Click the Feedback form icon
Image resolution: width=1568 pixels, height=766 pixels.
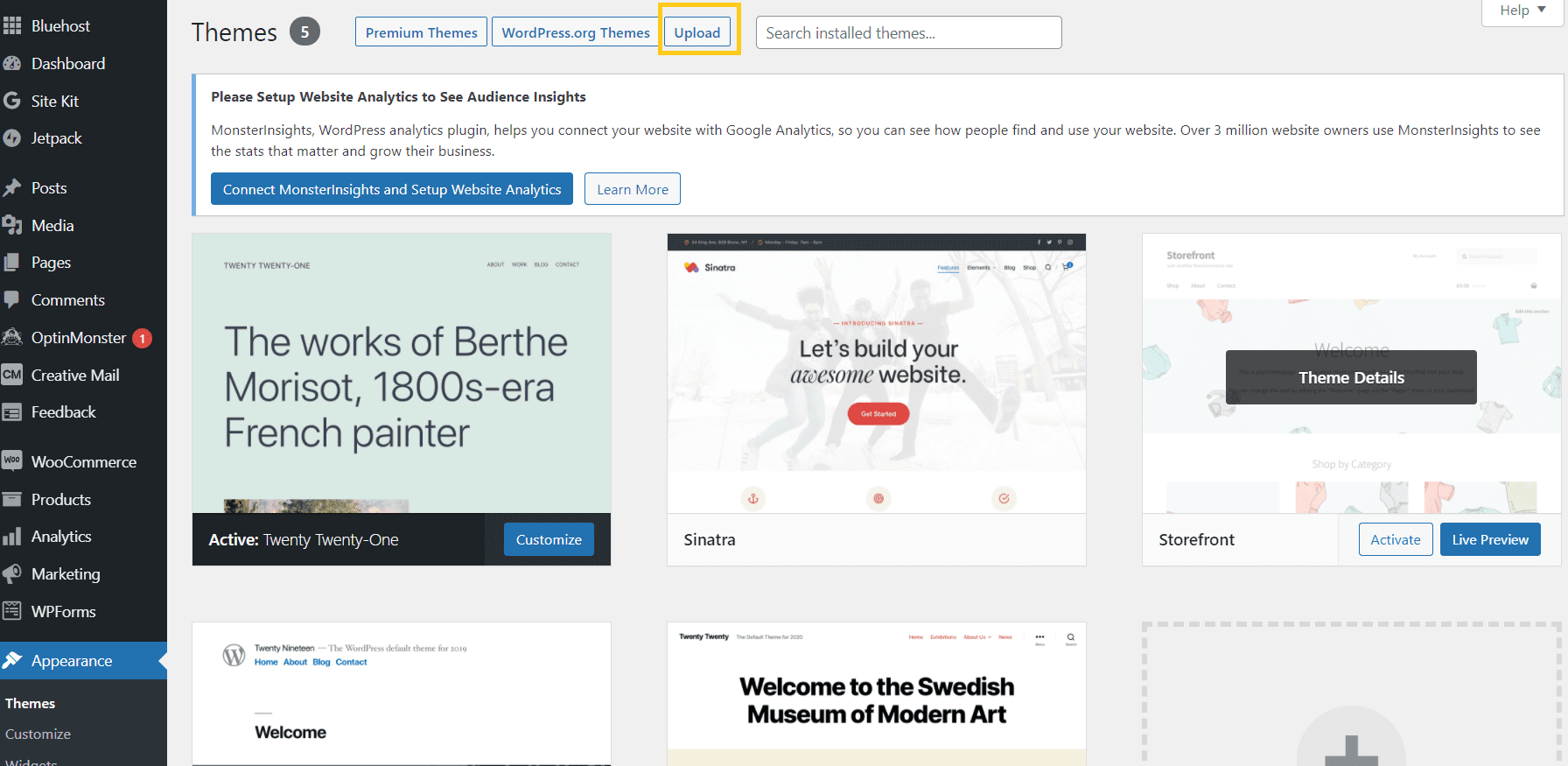tap(12, 412)
